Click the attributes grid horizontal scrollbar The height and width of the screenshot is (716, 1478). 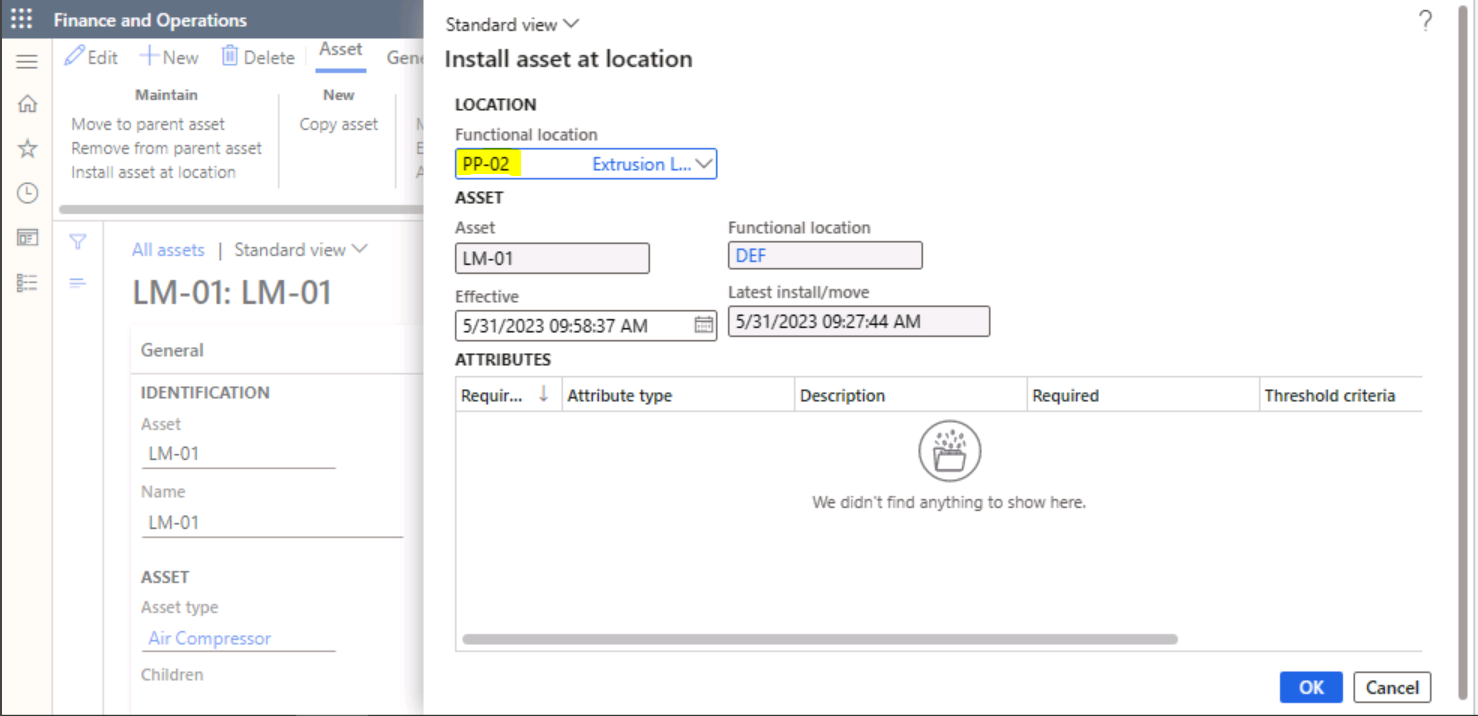(x=820, y=639)
